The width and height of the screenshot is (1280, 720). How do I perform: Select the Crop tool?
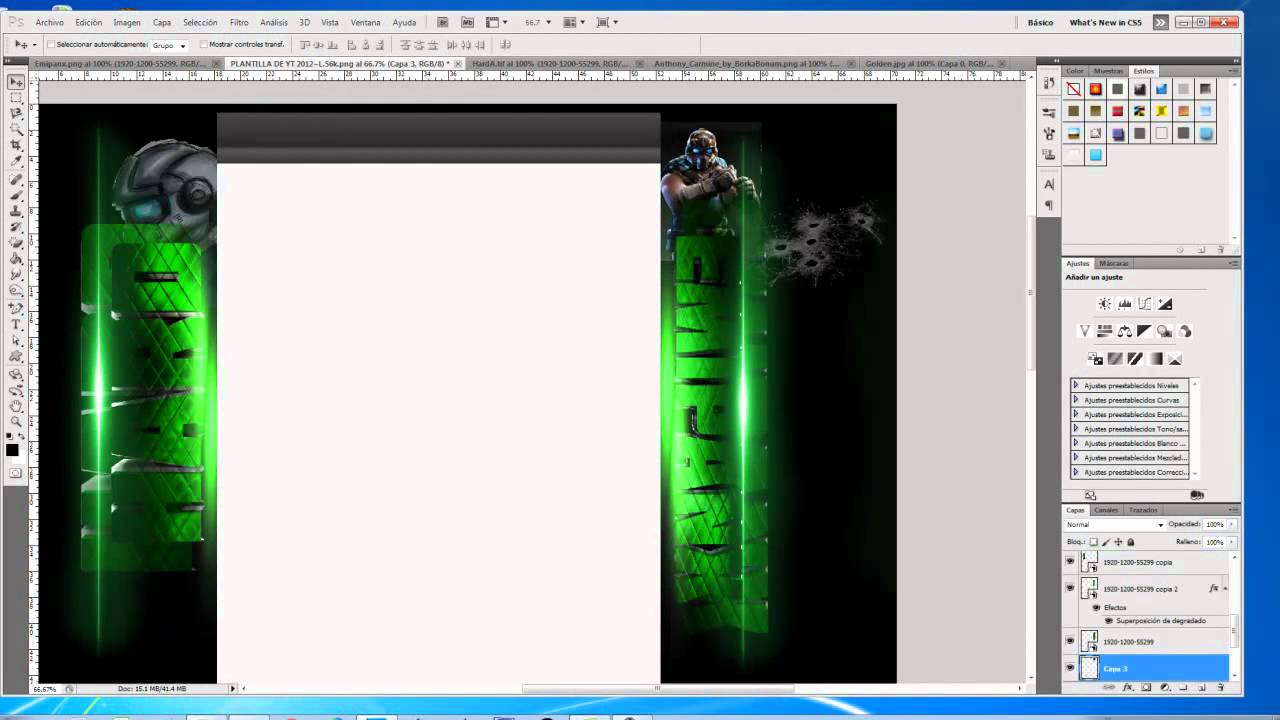(17, 146)
